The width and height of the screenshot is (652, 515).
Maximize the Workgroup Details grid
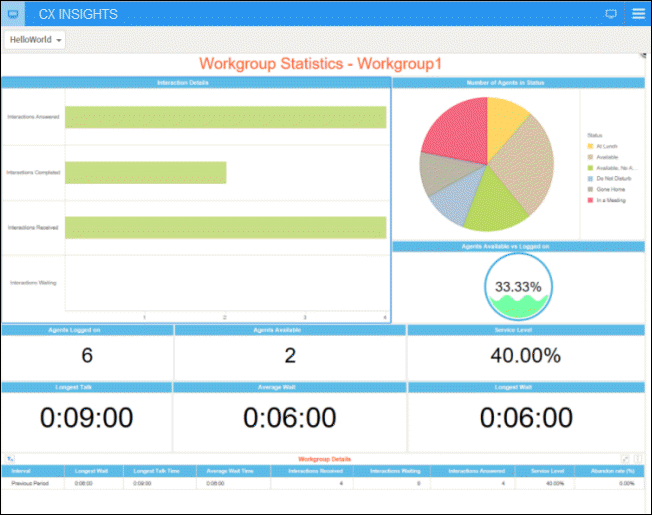[x=626, y=458]
